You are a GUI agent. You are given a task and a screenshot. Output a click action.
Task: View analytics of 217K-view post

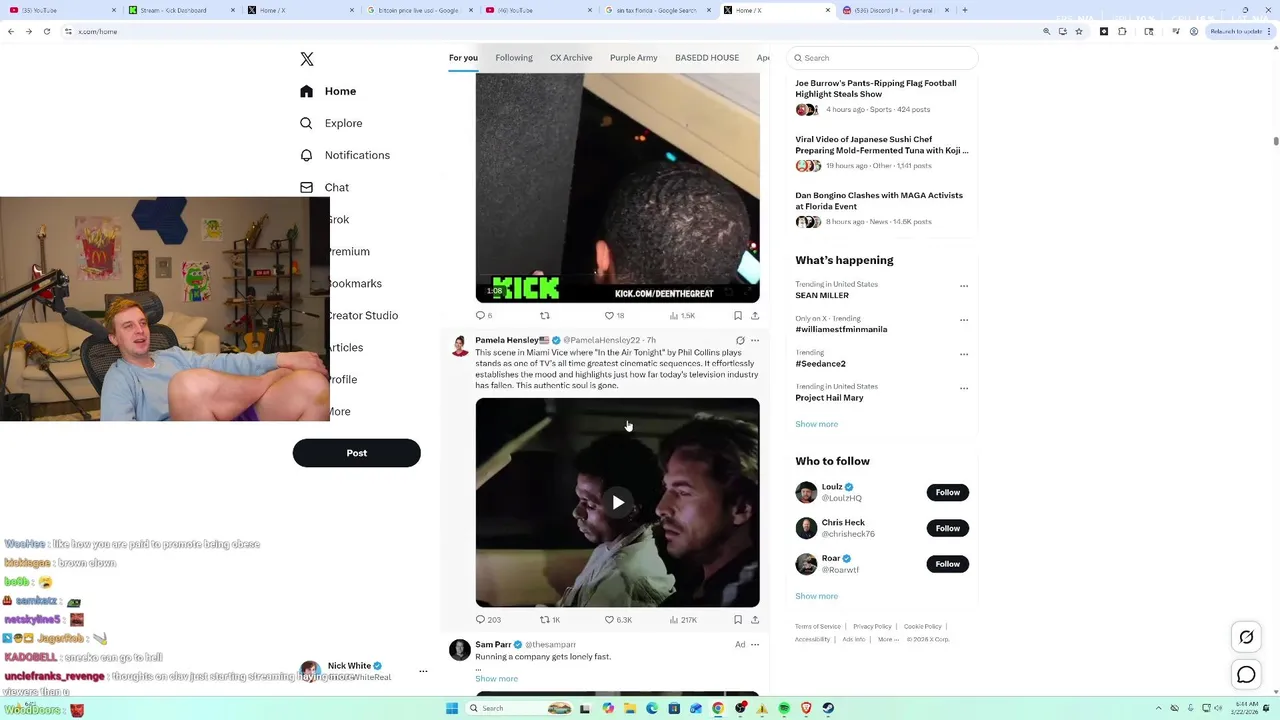click(683, 620)
